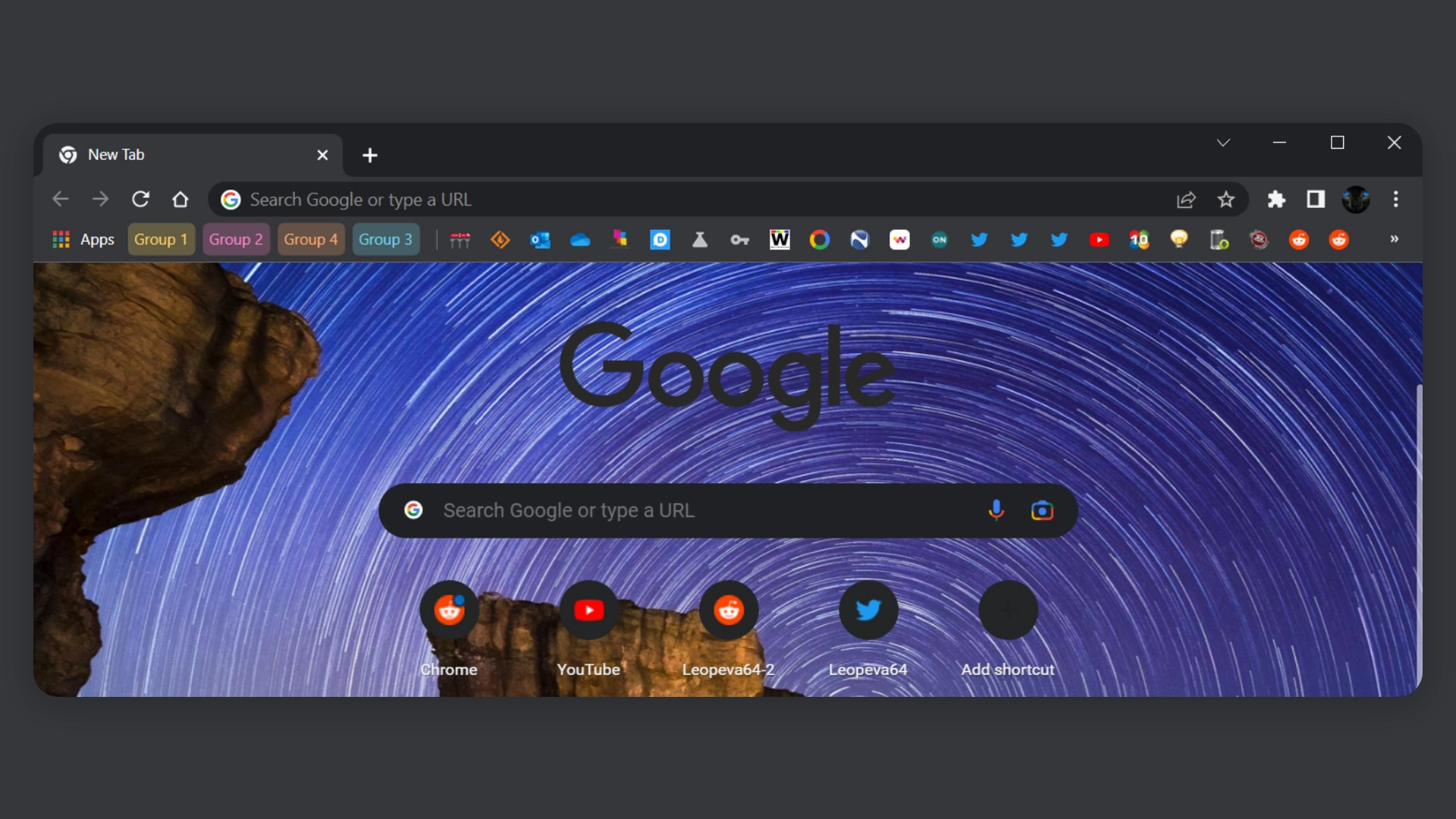Open the YouTube bookmark in bookmarks bar
The image size is (1456, 819).
pyautogui.click(x=1099, y=240)
